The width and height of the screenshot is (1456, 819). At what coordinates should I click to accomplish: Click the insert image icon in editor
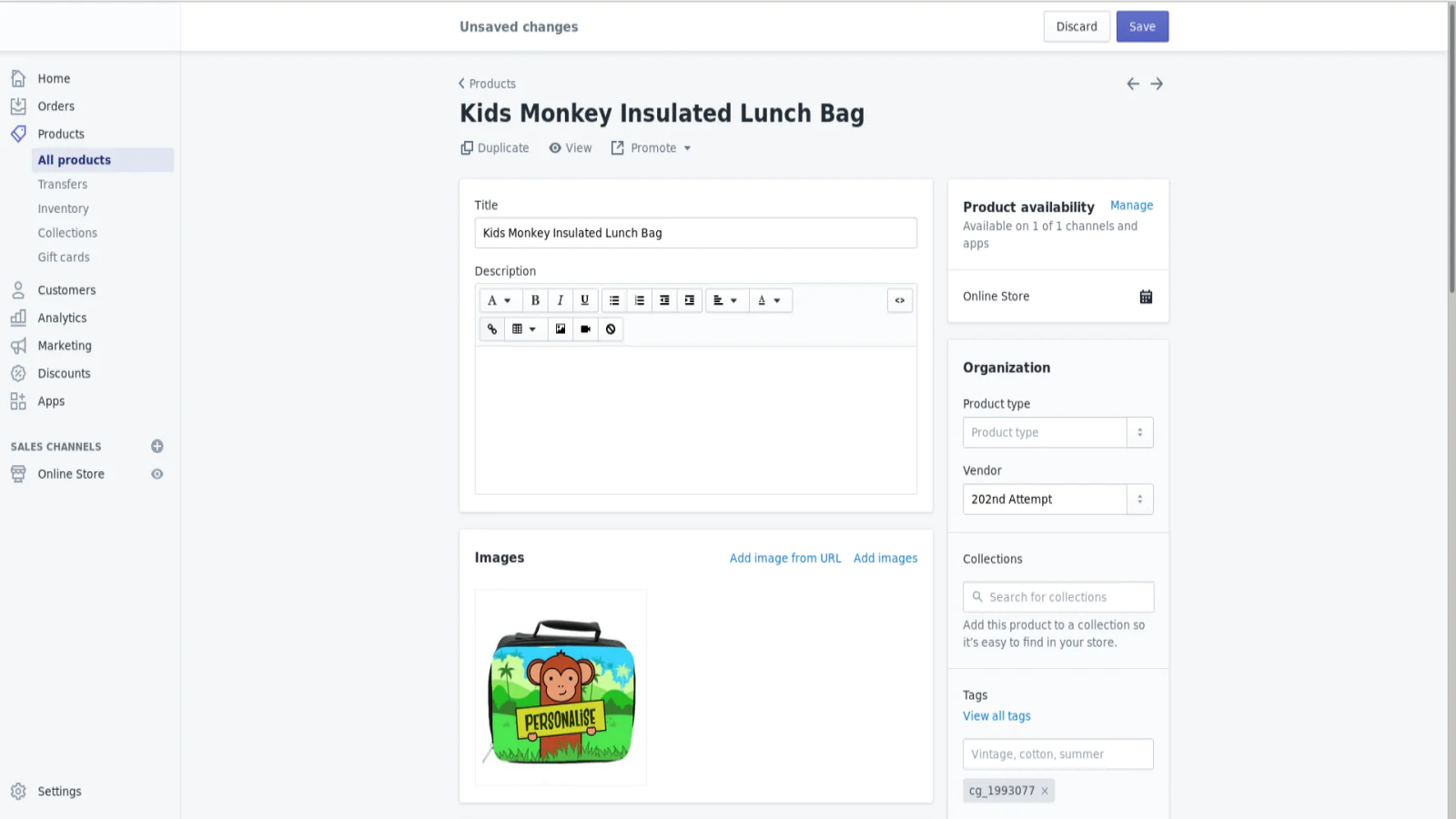click(x=561, y=329)
